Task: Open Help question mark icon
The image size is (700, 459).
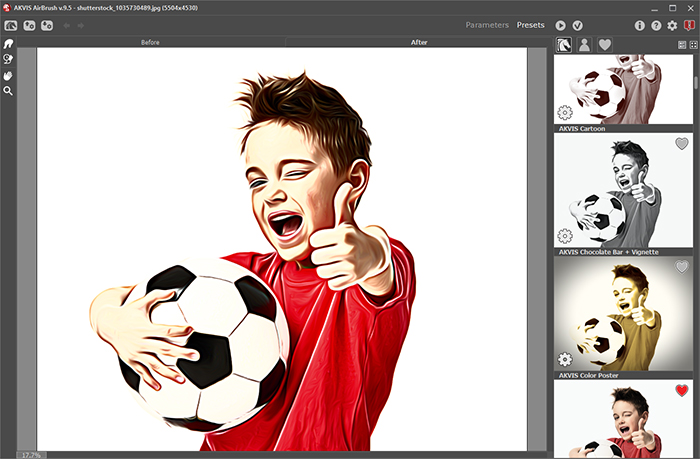Action: (656, 25)
